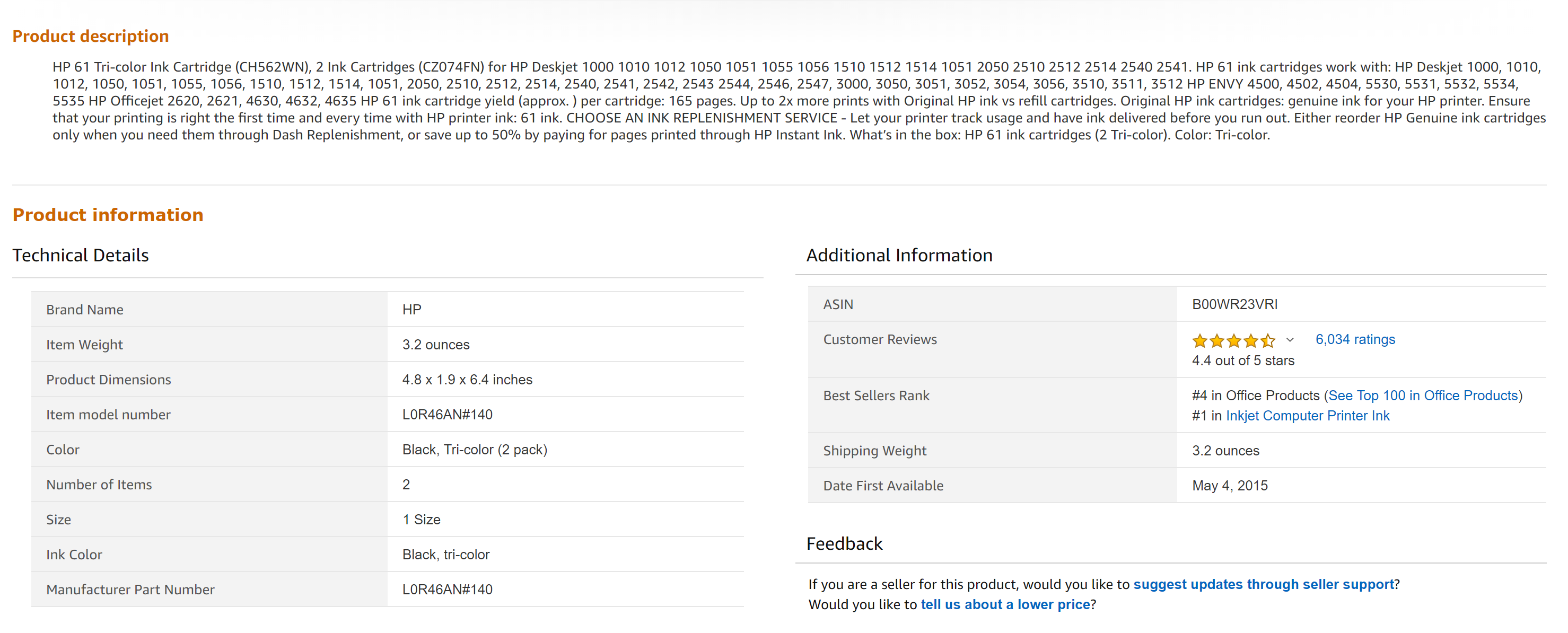The width and height of the screenshot is (1568, 633).
Task: Click the ASIN value B00WR23VRI
Action: pos(1234,304)
